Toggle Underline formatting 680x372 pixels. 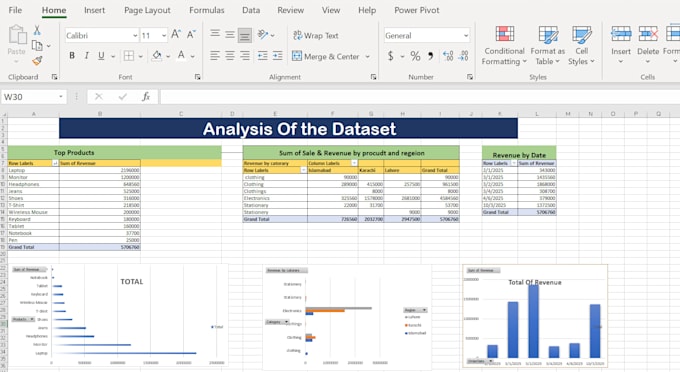click(x=101, y=55)
